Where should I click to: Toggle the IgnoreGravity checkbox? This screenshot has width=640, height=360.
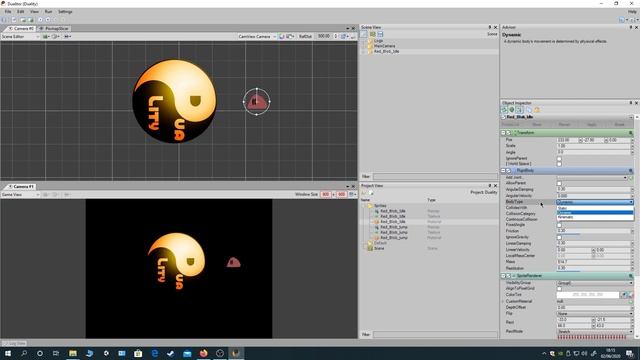pos(559,237)
